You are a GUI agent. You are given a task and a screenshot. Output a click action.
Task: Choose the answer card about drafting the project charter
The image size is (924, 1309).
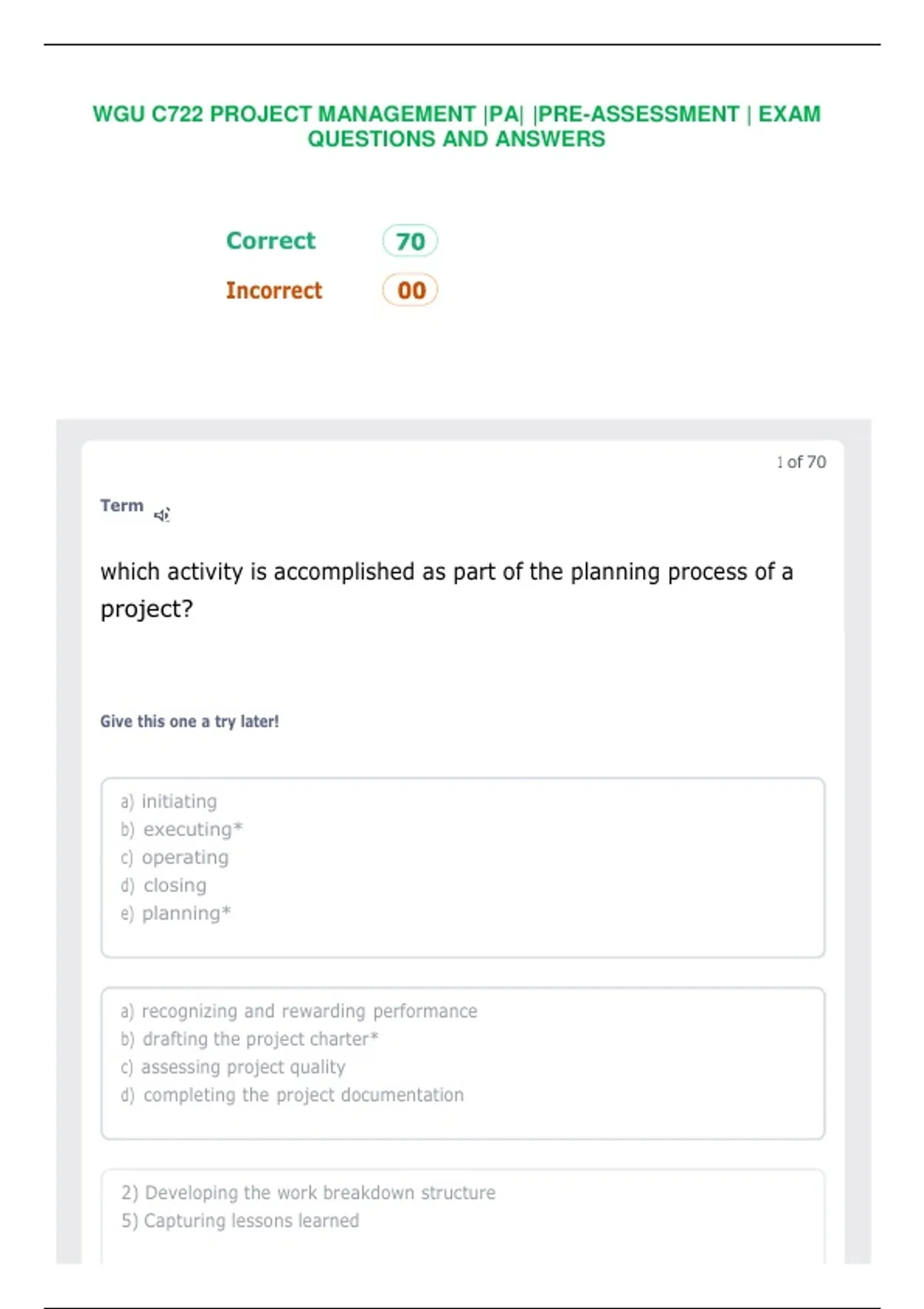463,1063
